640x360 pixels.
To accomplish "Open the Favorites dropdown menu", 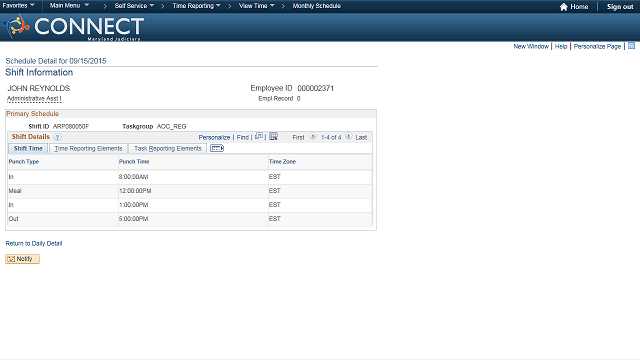I will pyautogui.click(x=18, y=6).
